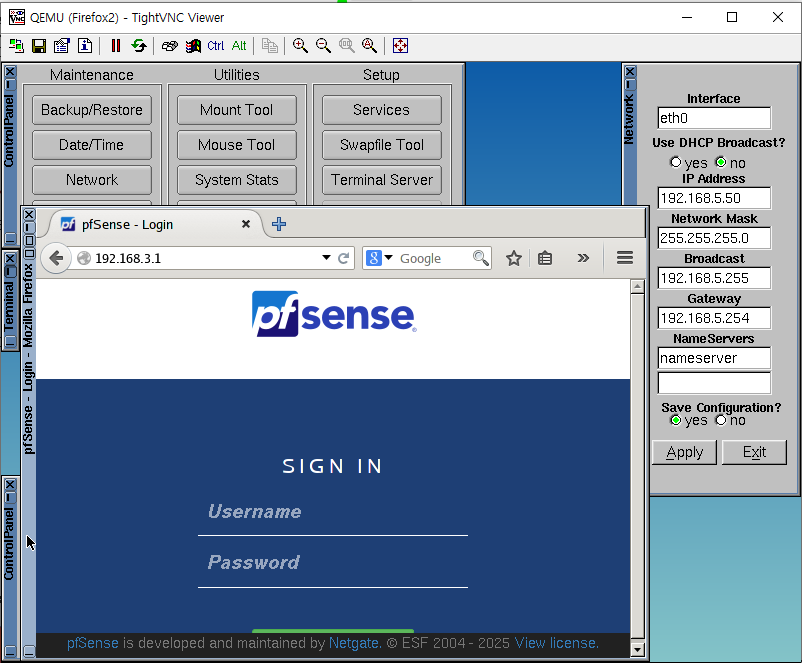
Task: Edit the Interface eth0 field
Action: 714,118
